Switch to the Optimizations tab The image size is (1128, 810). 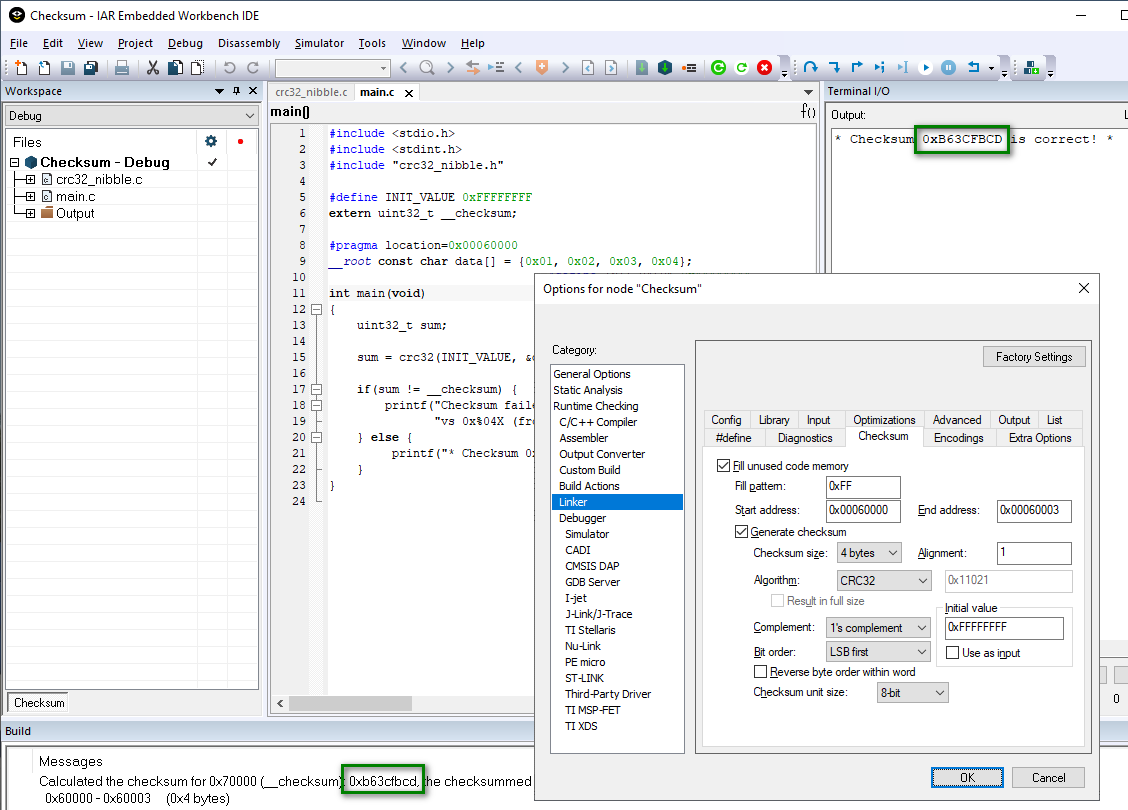(x=884, y=420)
